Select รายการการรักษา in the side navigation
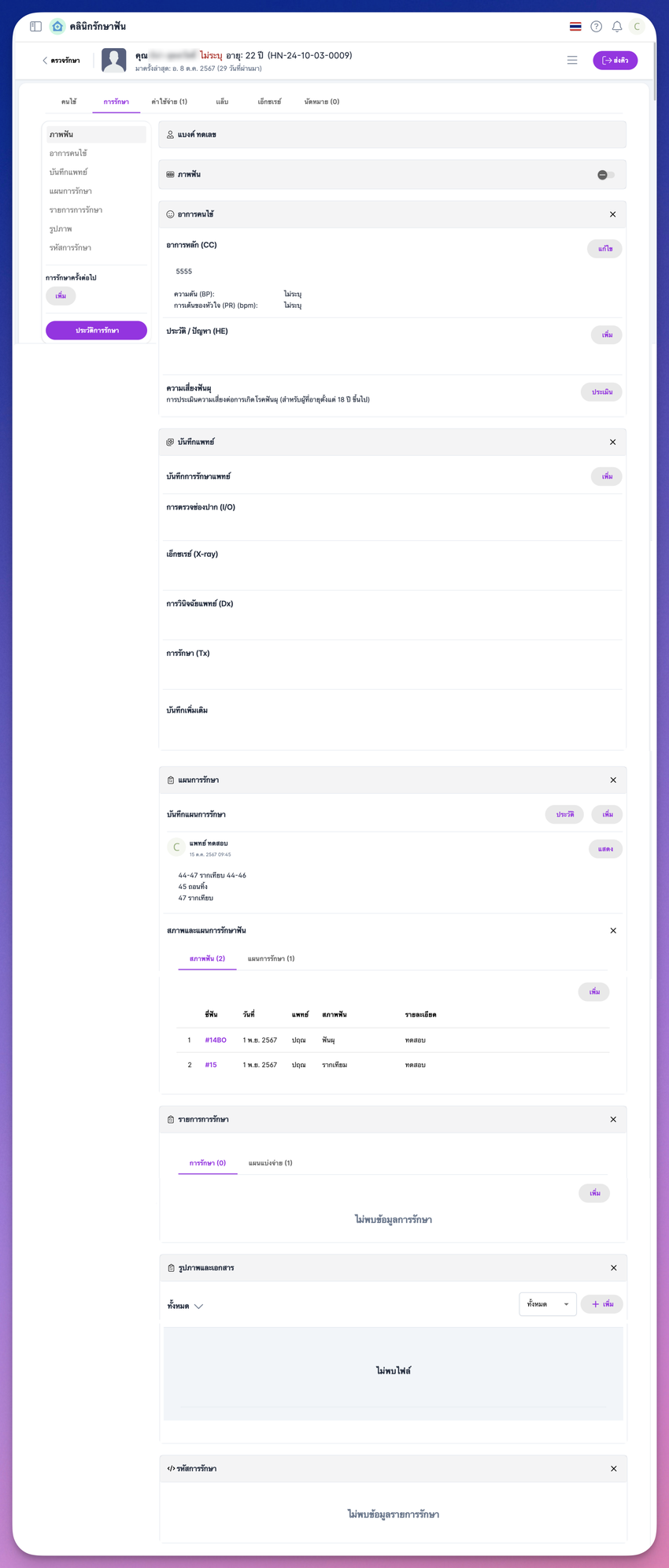669x1568 pixels. pyautogui.click(x=76, y=210)
